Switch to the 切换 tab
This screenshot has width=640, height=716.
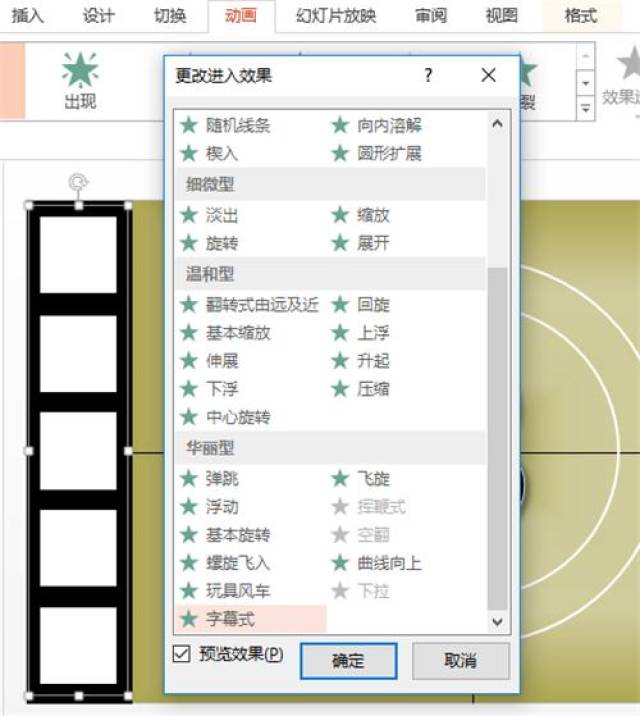point(170,16)
